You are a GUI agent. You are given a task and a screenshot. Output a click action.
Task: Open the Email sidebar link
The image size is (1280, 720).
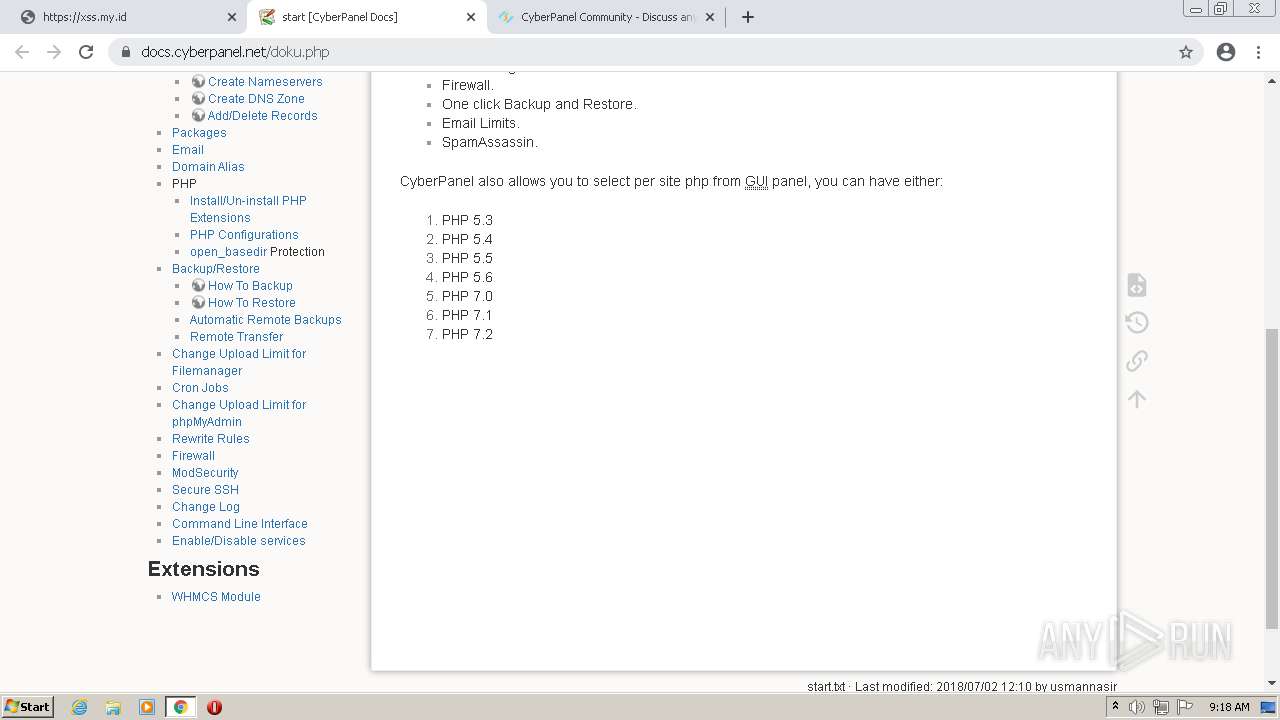tap(188, 149)
